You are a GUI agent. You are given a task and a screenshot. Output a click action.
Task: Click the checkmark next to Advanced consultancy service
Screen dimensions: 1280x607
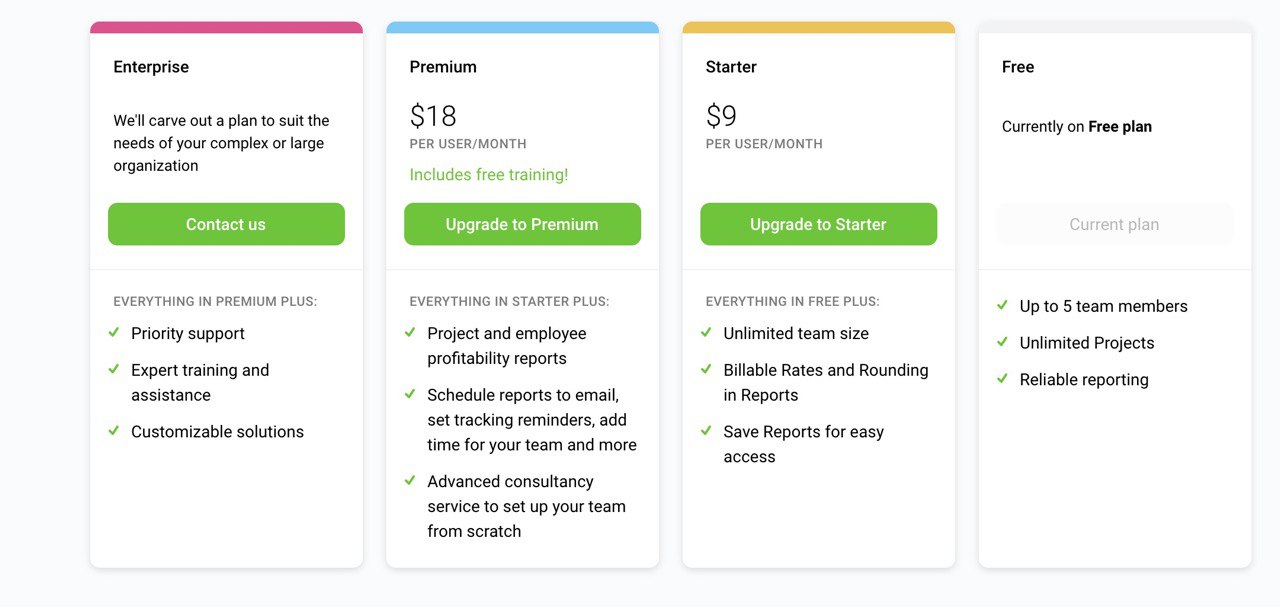[x=410, y=480]
